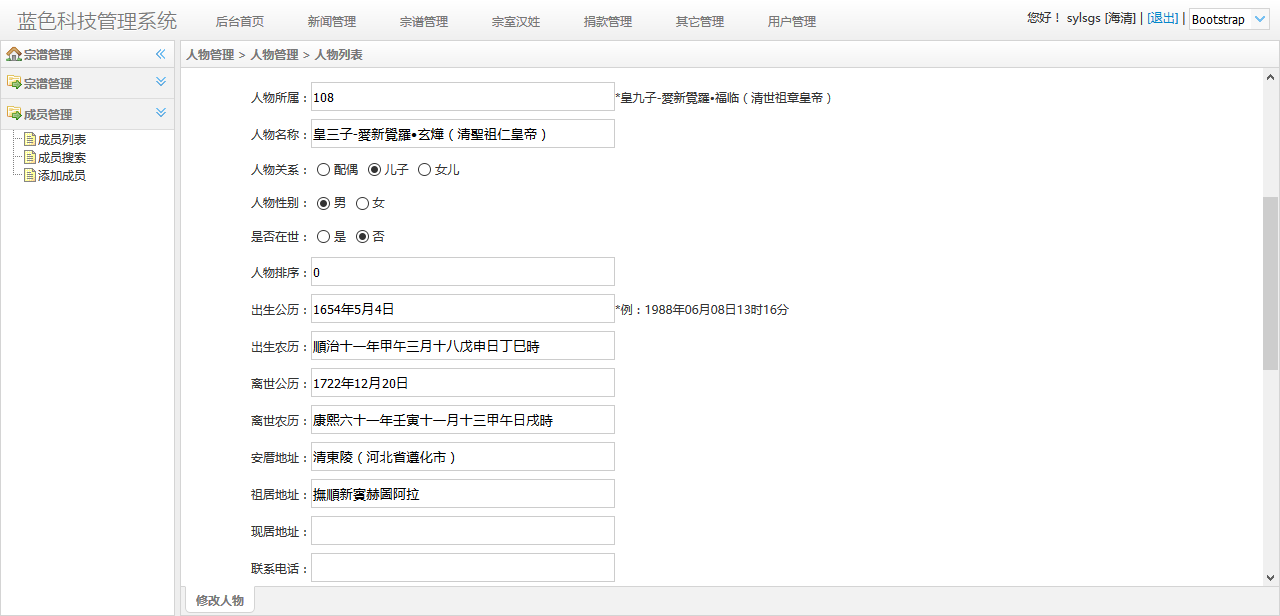Click the folder icon next to 成员管理
Viewport: 1280px width, 616px height.
point(14,114)
